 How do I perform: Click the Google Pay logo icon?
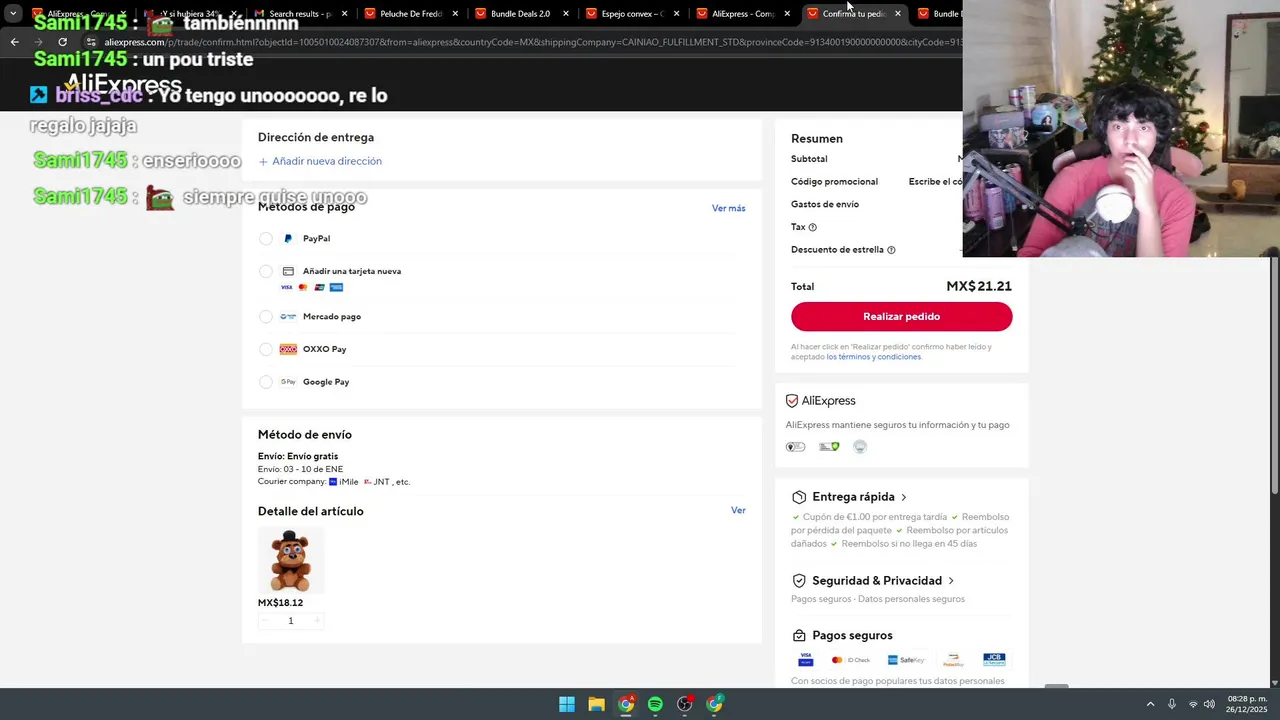pos(288,381)
